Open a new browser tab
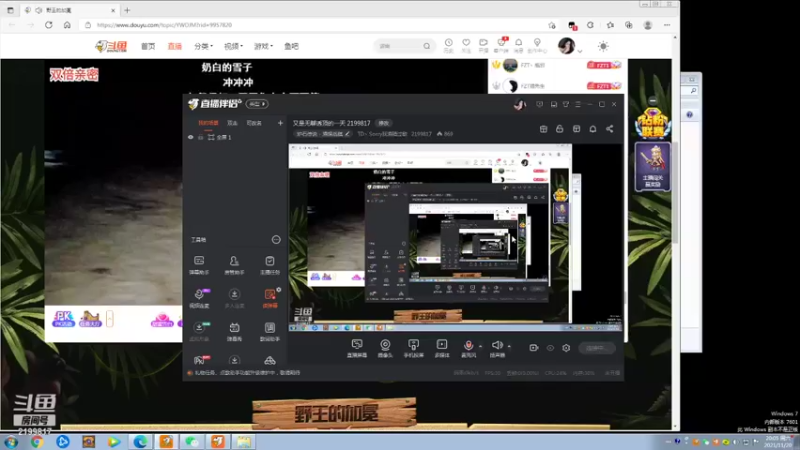Screen dimensions: 800x450 (127, 10)
